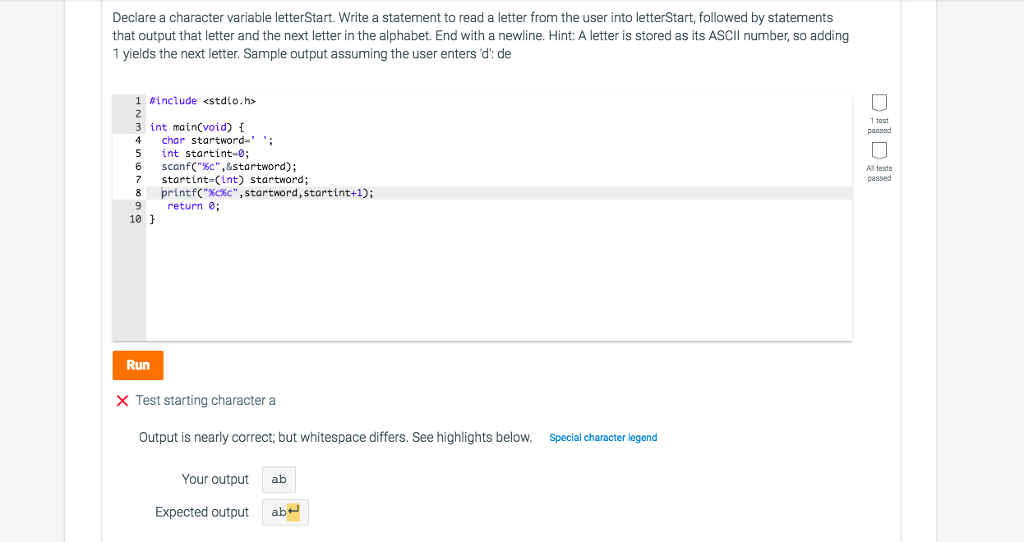Image resolution: width=1024 pixels, height=542 pixels.
Task: Click on the 'return 0;' line
Action: coord(193,206)
